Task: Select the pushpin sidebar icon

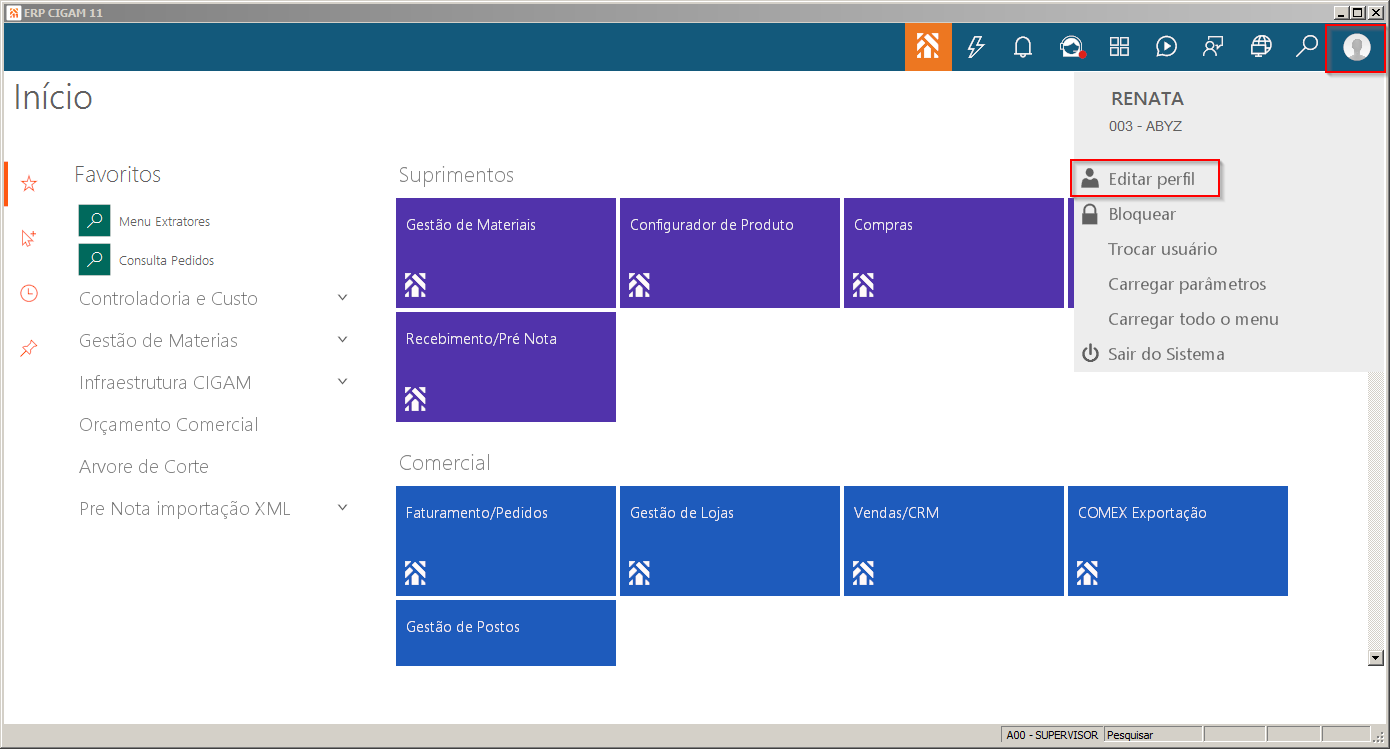Action: [29, 348]
